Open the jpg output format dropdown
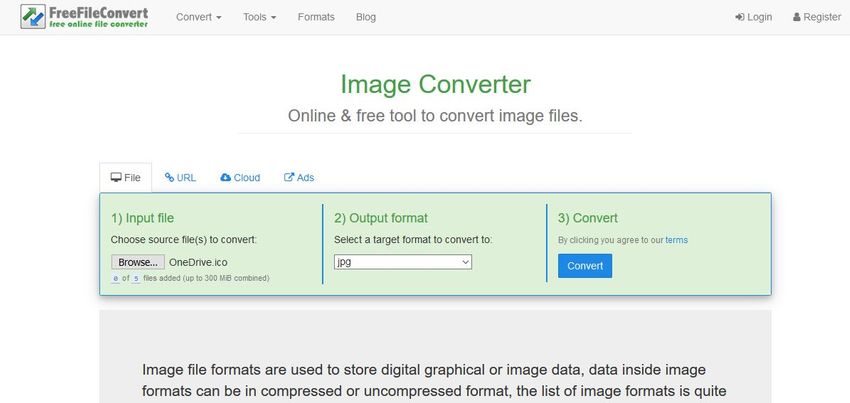Image resolution: width=850 pixels, height=403 pixels. [x=402, y=262]
